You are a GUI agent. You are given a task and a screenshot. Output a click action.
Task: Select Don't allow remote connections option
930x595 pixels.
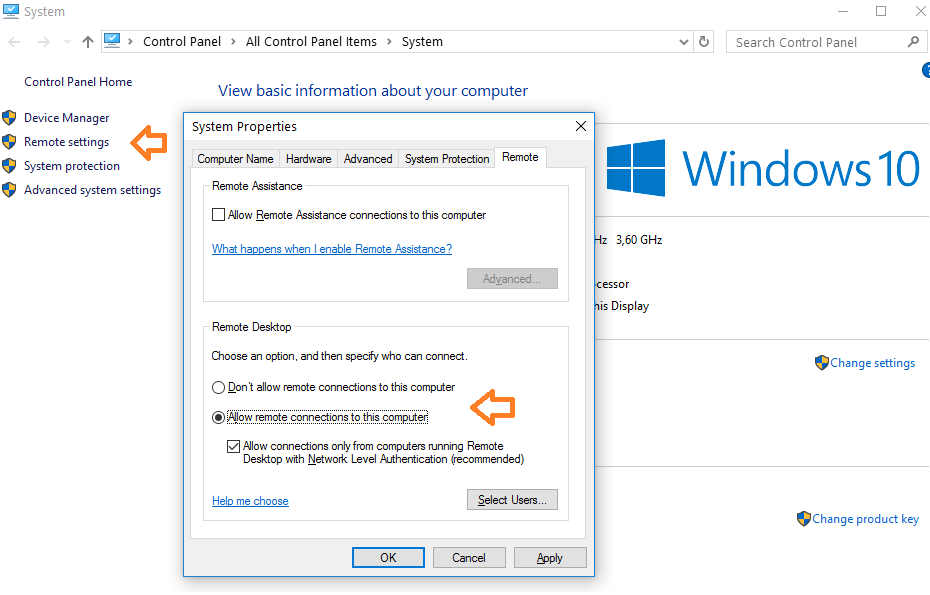click(218, 387)
